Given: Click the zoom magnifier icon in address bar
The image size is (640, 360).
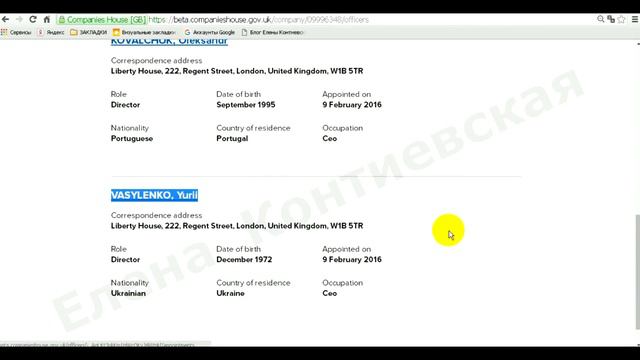Looking at the screenshot, I should [x=600, y=19].
